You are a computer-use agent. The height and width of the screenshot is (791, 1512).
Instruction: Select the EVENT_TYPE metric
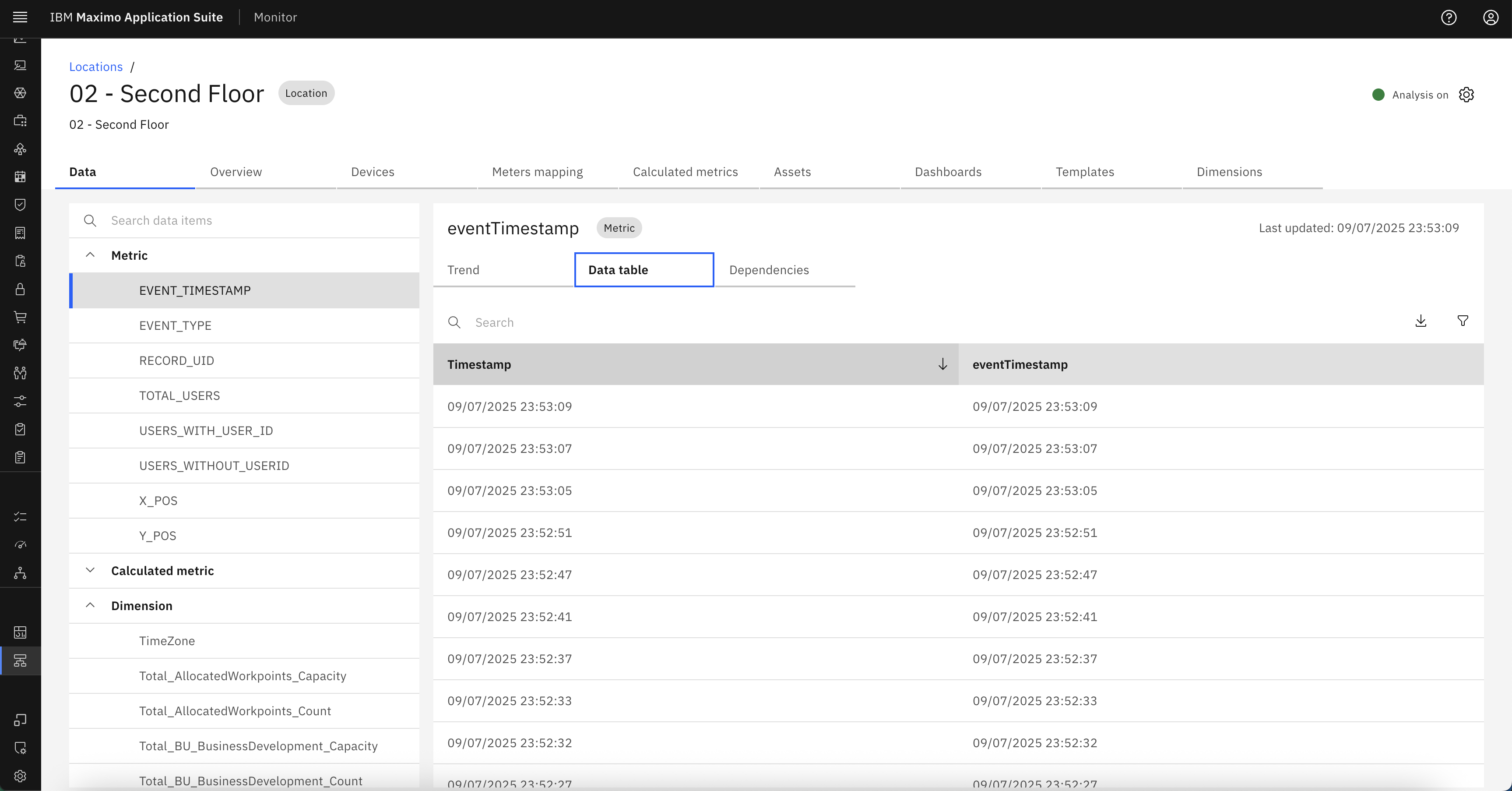pyautogui.click(x=244, y=325)
